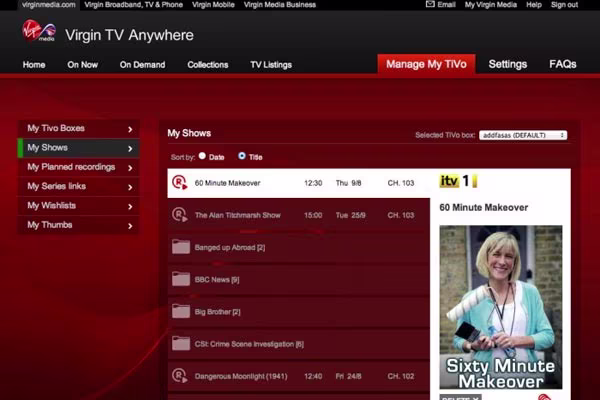Sort shows by Date
Viewport: 600px width, 400px height.
(x=202, y=156)
